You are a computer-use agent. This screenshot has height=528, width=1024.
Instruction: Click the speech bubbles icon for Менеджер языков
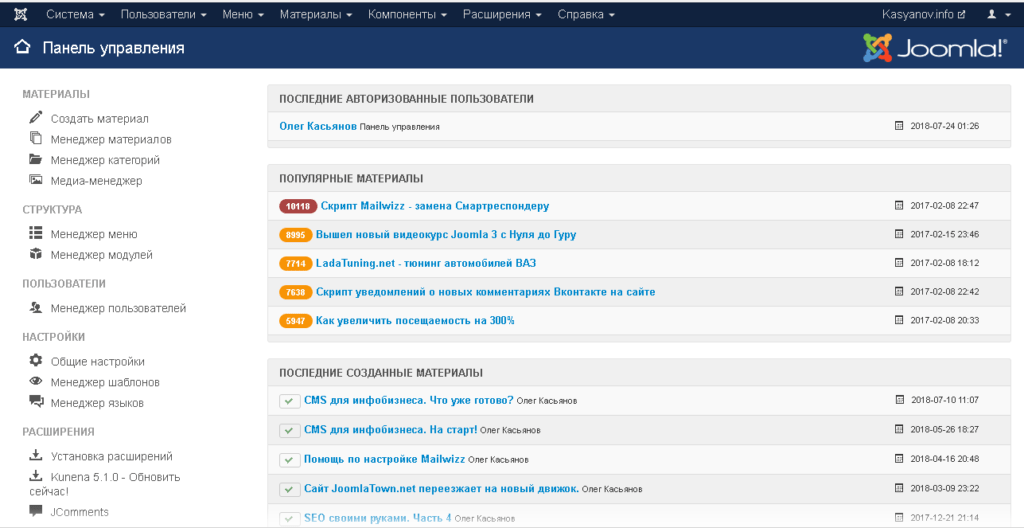click(x=35, y=402)
